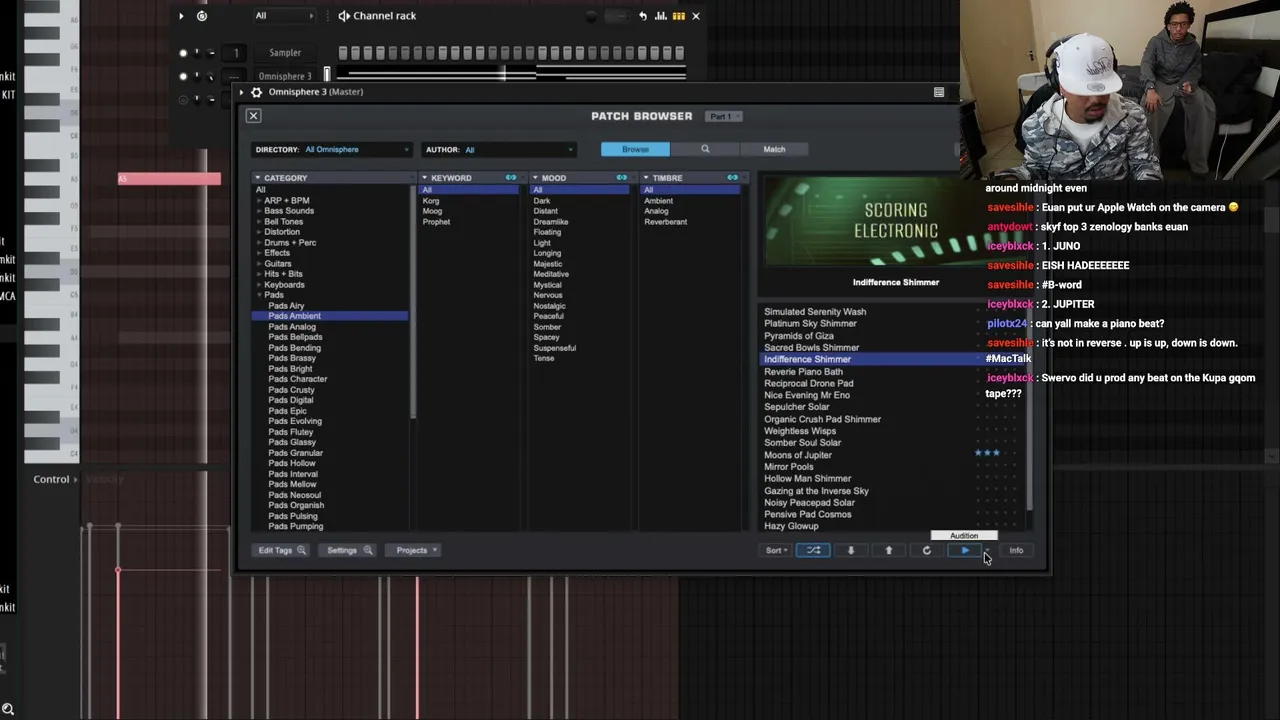This screenshot has height=720, width=1280.
Task: Expand the ARP + BPM category
Action: click(x=260, y=201)
